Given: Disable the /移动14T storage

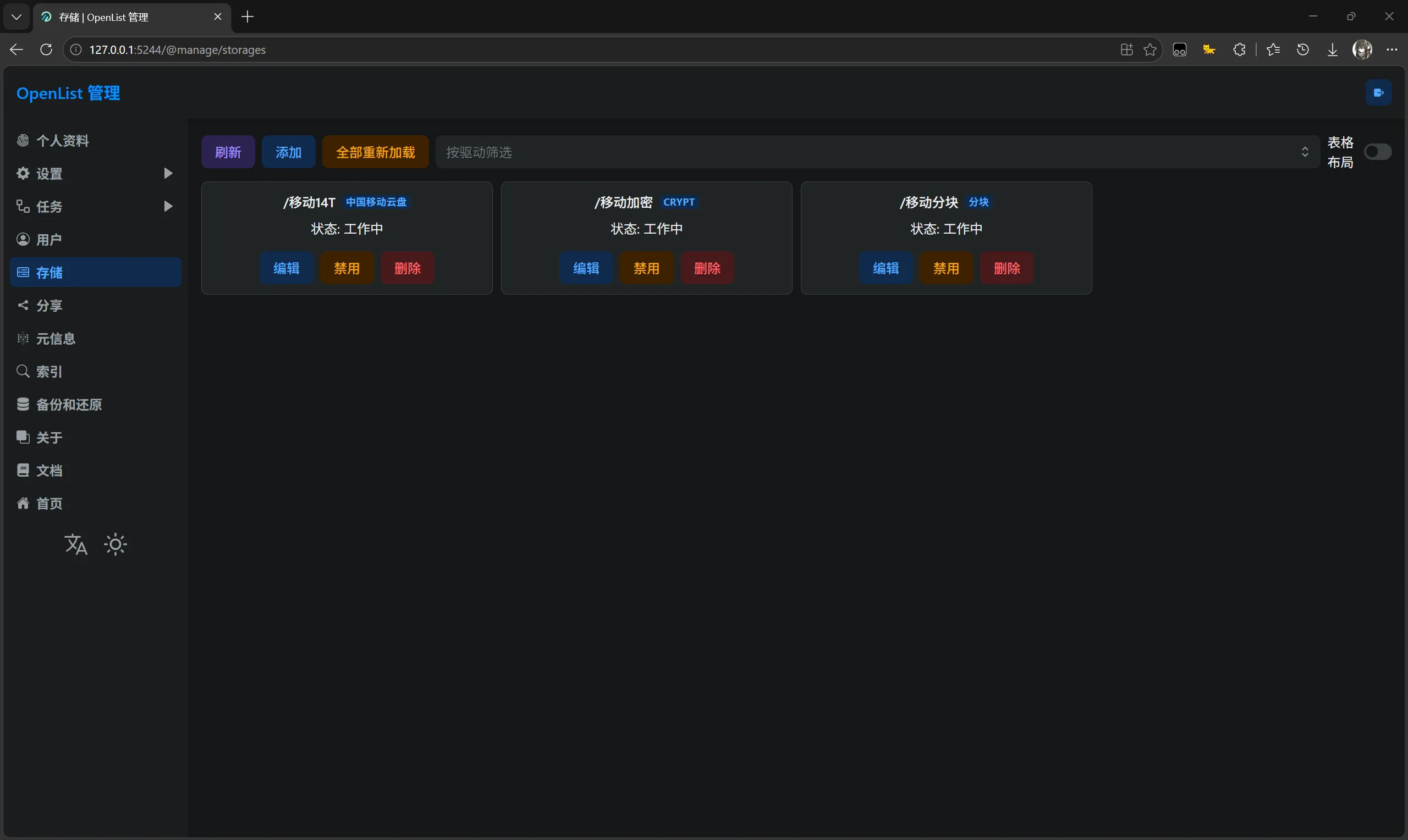Looking at the screenshot, I should pyautogui.click(x=347, y=268).
